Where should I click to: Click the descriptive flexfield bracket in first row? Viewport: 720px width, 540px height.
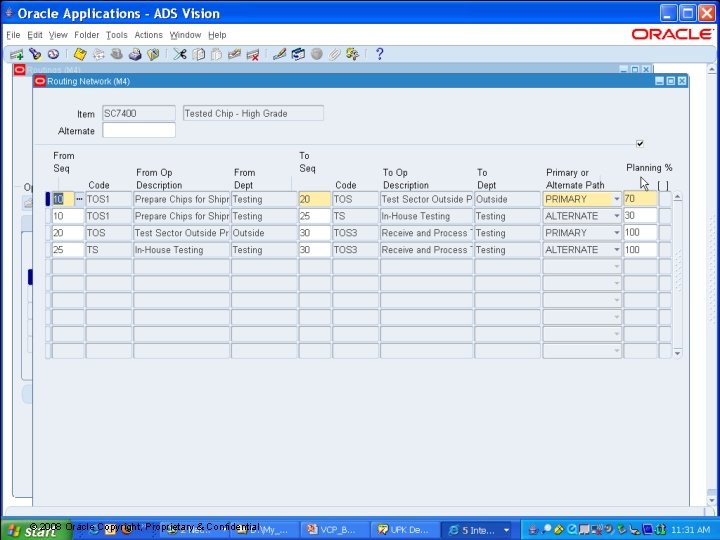pyautogui.click(x=664, y=199)
